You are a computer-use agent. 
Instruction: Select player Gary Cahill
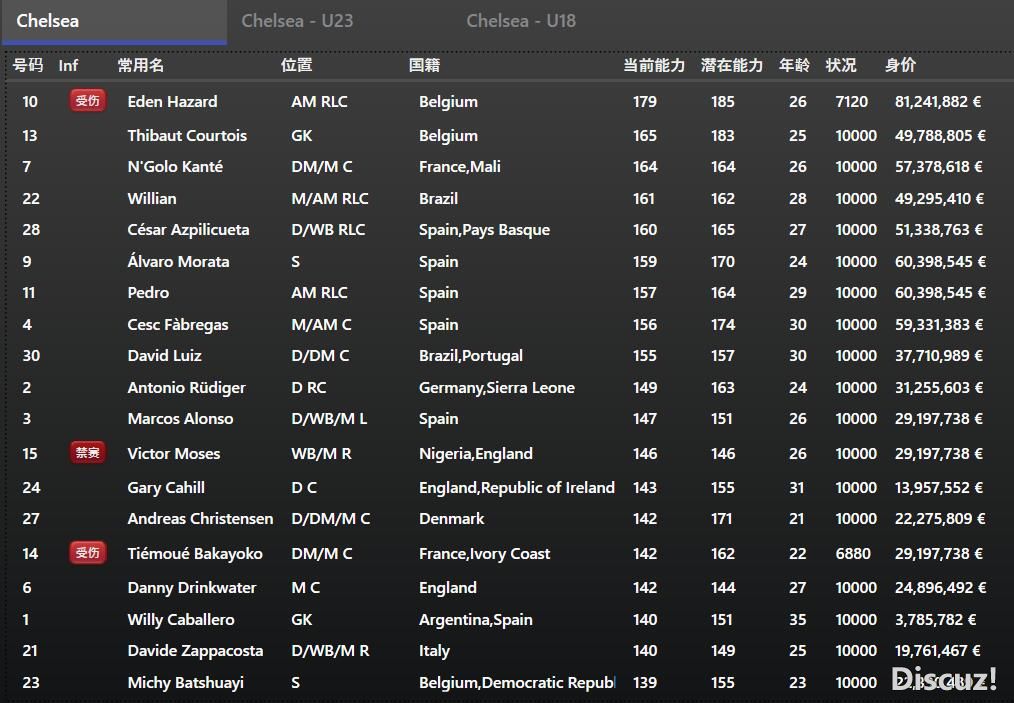[166, 488]
